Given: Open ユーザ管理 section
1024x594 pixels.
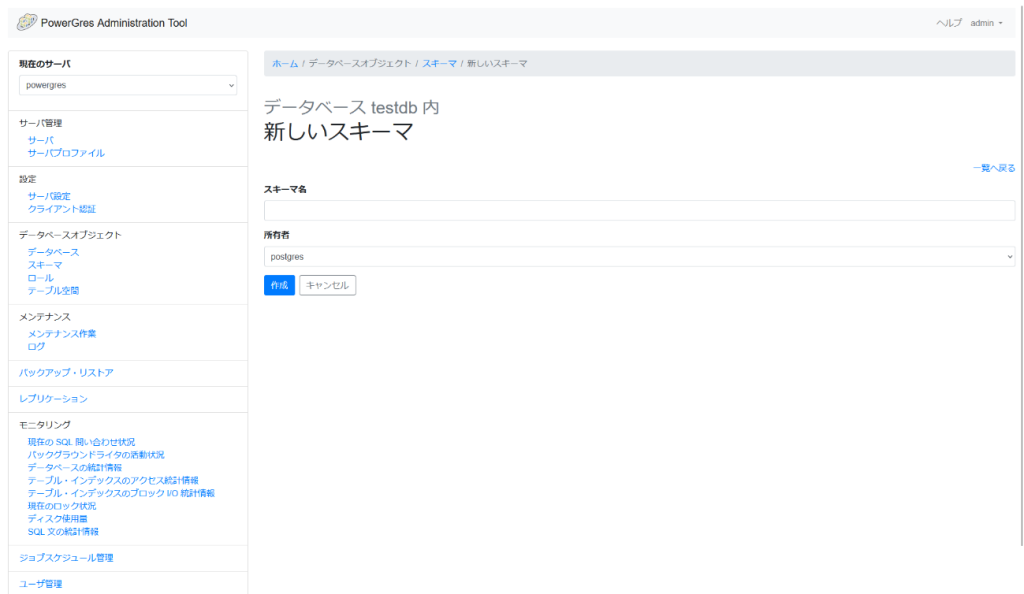Looking at the screenshot, I should pyautogui.click(x=40, y=584).
